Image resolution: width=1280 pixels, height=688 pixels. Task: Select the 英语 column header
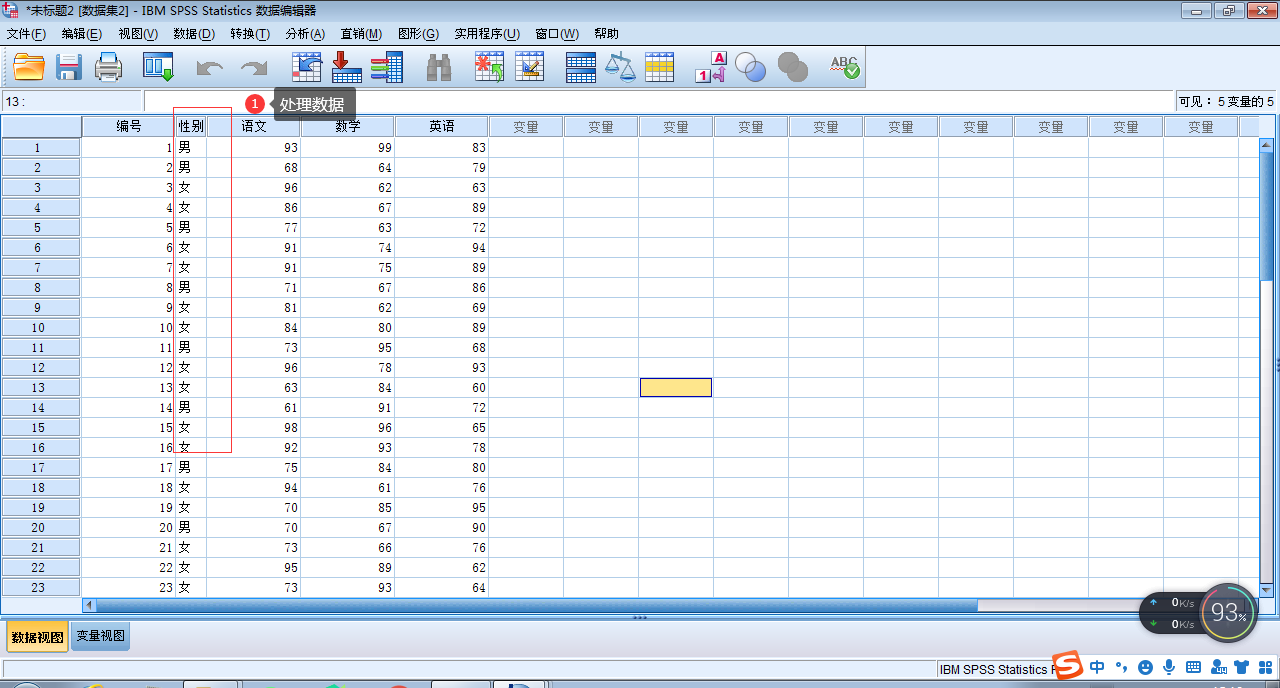(x=441, y=126)
